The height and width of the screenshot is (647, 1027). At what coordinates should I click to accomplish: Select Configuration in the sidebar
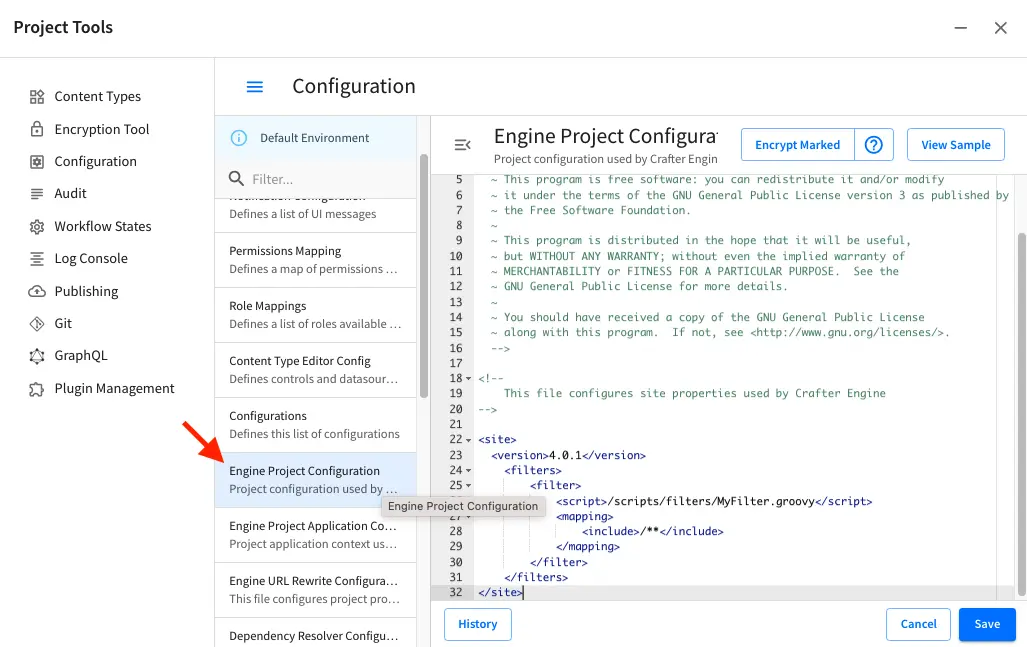pos(96,161)
